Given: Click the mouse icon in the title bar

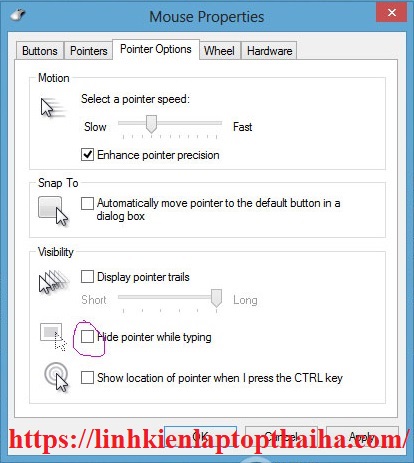Looking at the screenshot, I should [x=18, y=15].
